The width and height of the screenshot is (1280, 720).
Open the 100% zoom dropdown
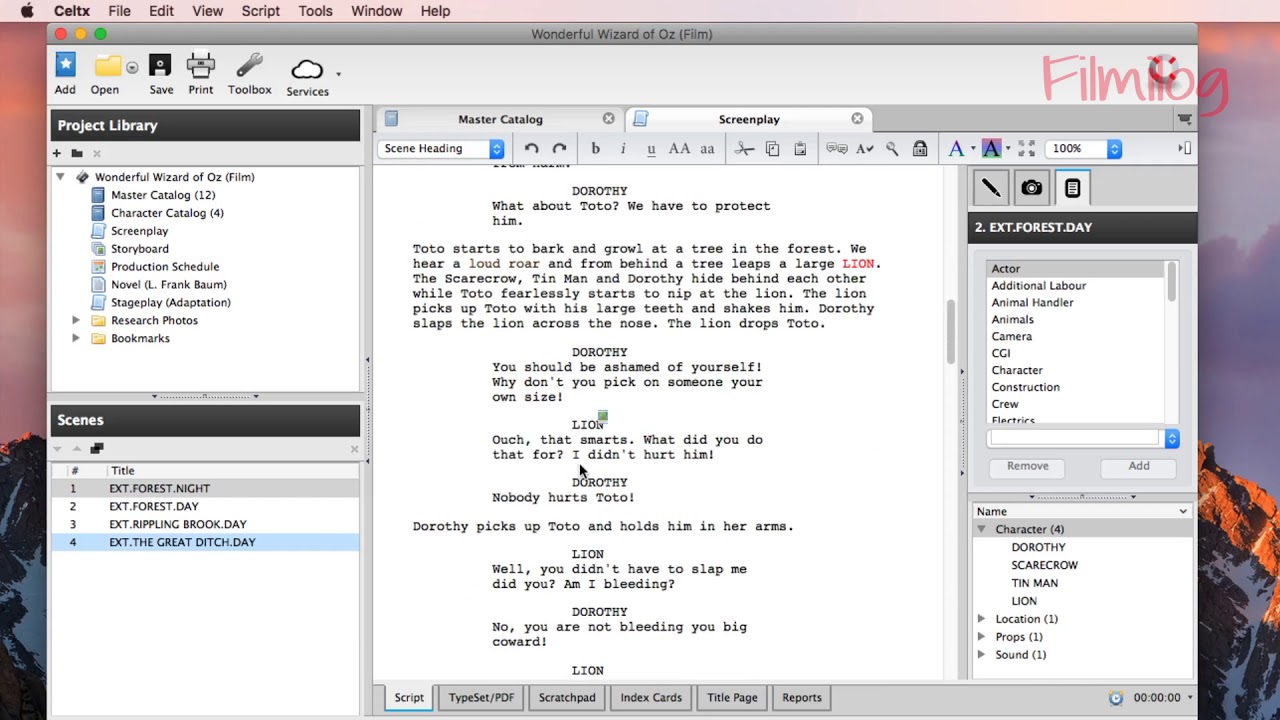pyautogui.click(x=1083, y=148)
